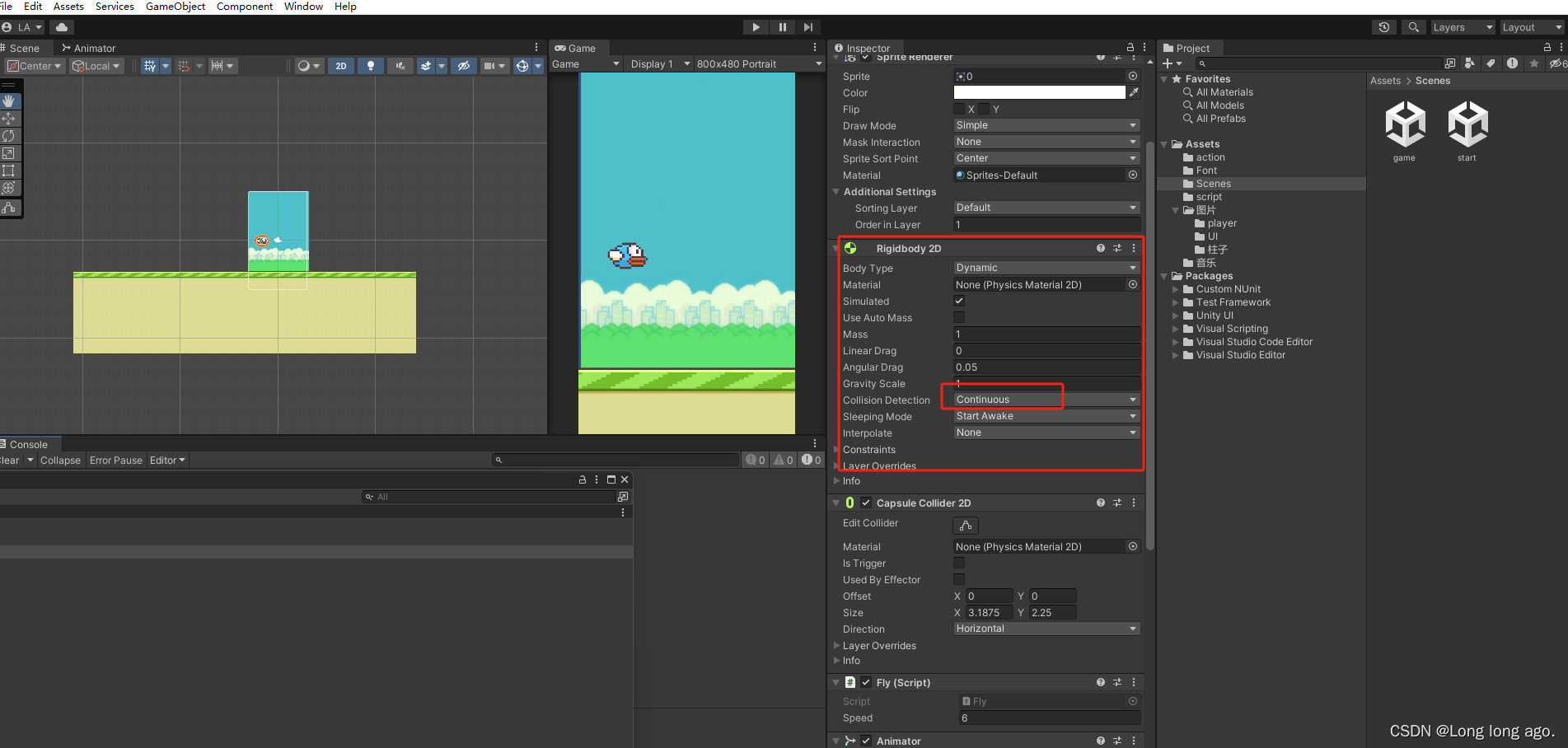The width and height of the screenshot is (1568, 748).
Task: Open Rigidbody 2D preset settings icon
Action: (x=1117, y=248)
